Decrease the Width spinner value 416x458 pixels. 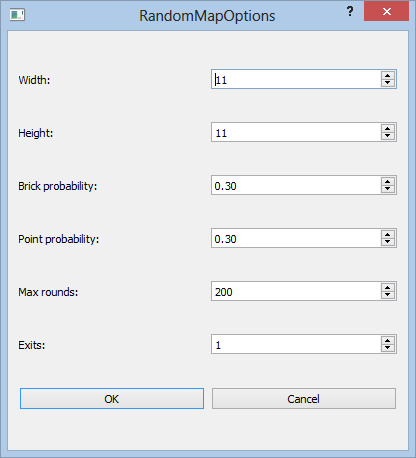pyautogui.click(x=387, y=83)
